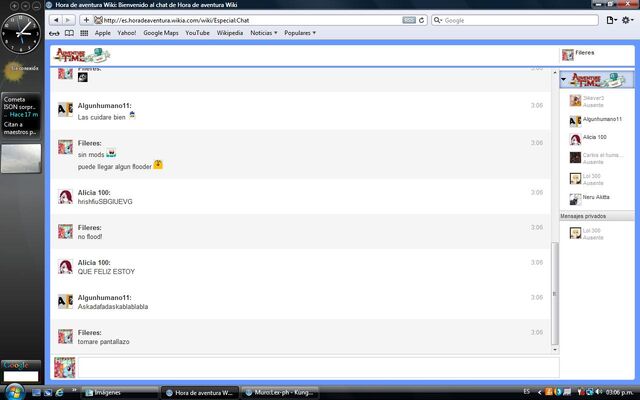Click the ES language indicator in taskbar
The width and height of the screenshot is (640, 400).
click(527, 392)
